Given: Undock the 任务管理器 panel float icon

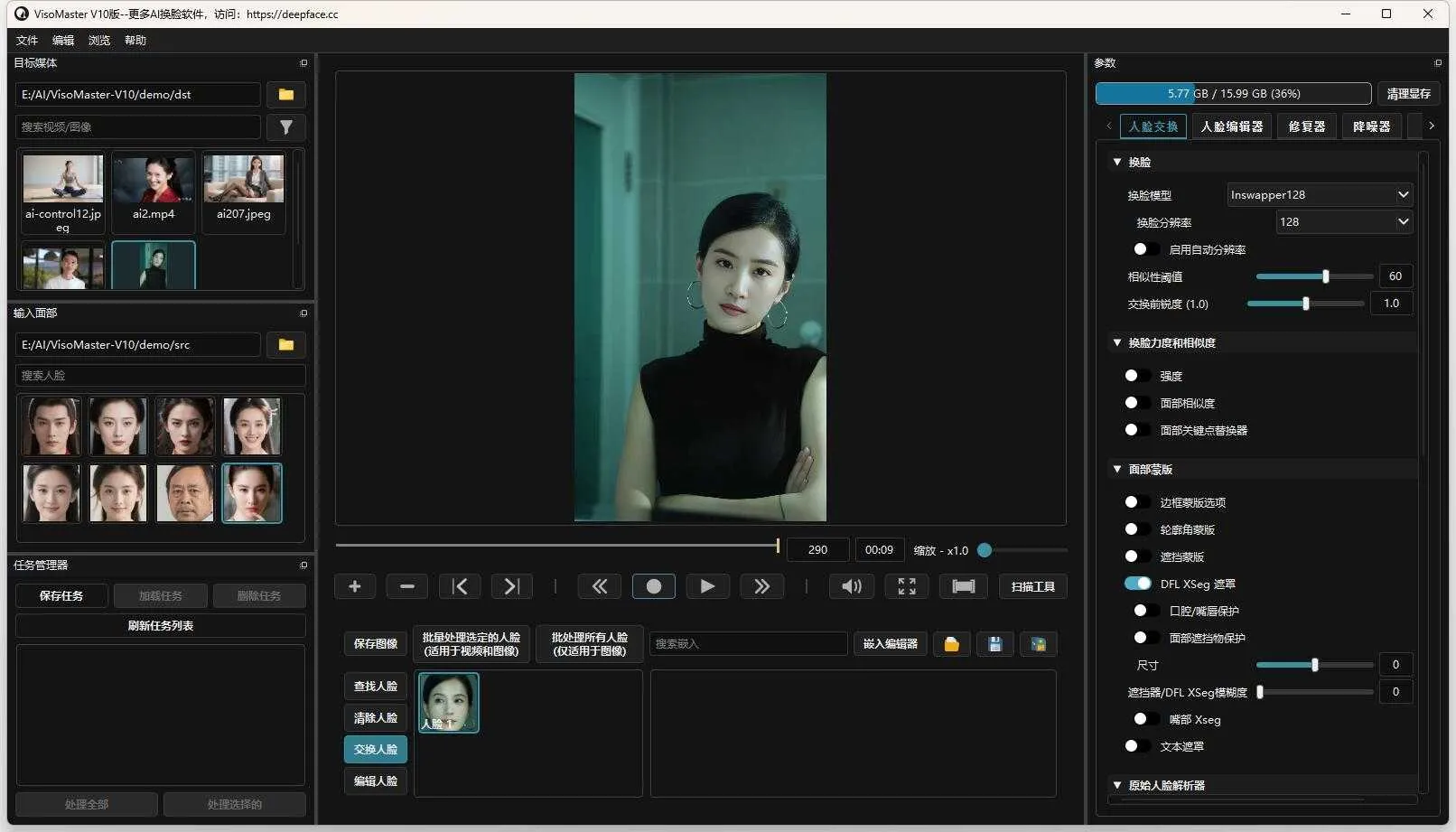Looking at the screenshot, I should pos(303,566).
